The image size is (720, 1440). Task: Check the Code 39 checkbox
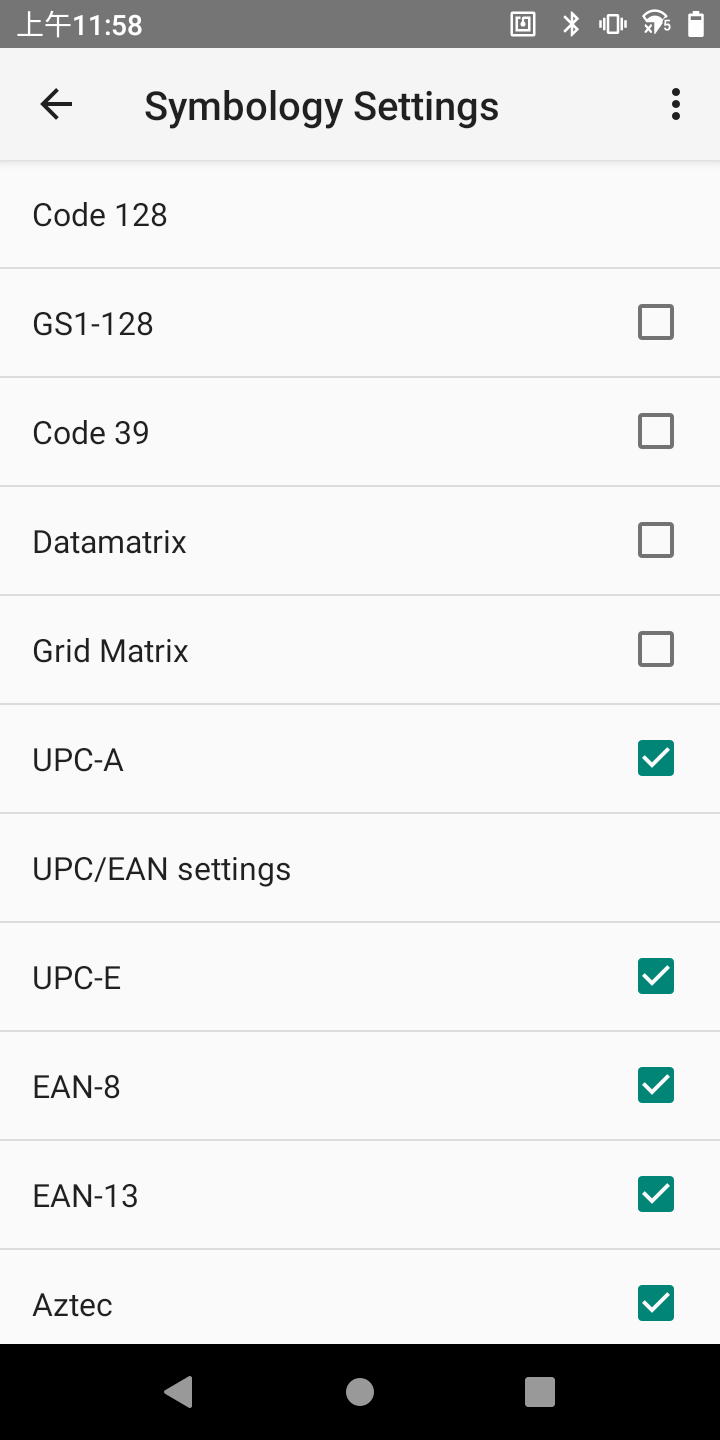click(656, 432)
